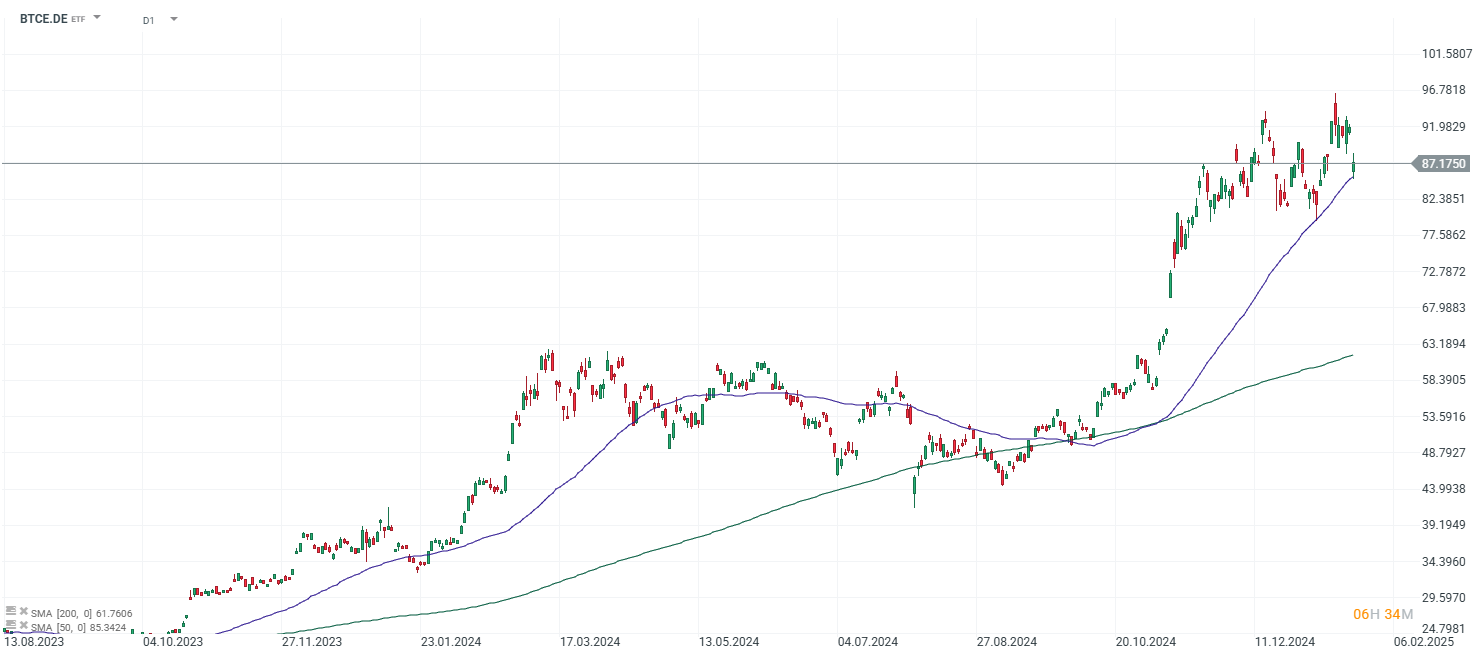Open the BTCE.DE symbol dropdown

pos(97,18)
